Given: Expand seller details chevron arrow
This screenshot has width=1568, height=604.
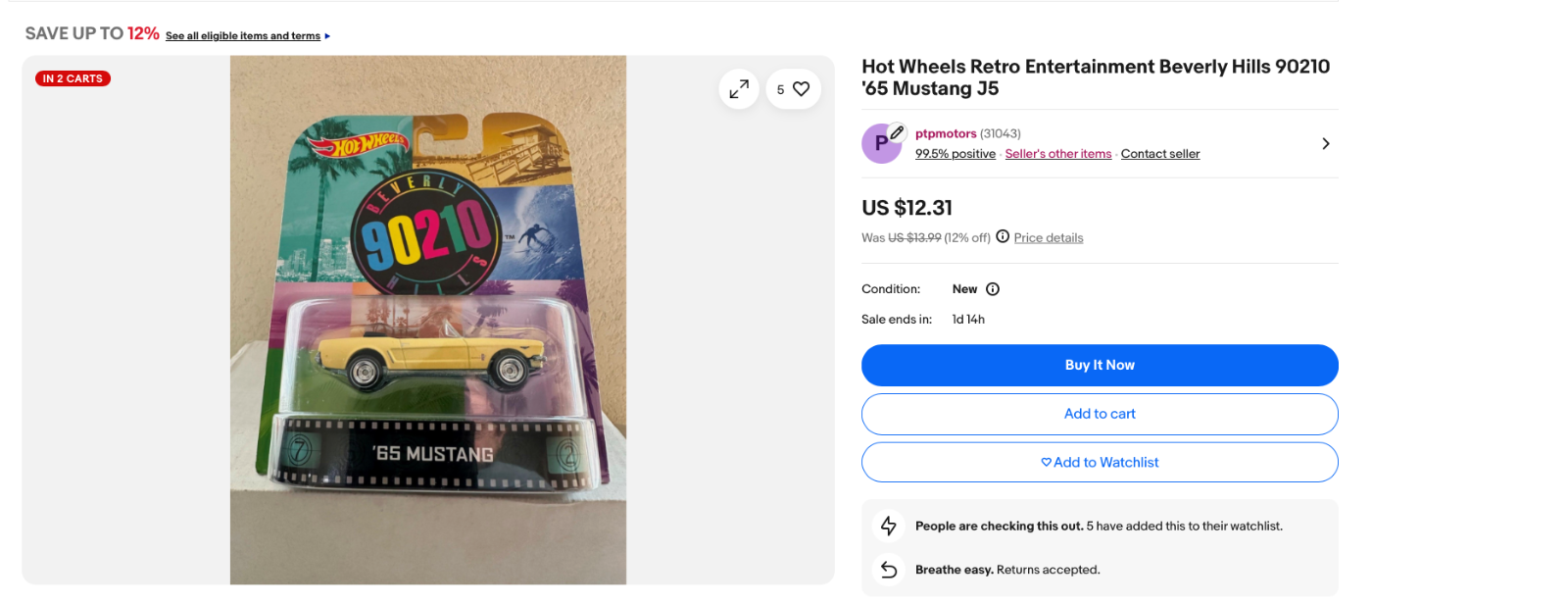Looking at the screenshot, I should coord(1325,144).
